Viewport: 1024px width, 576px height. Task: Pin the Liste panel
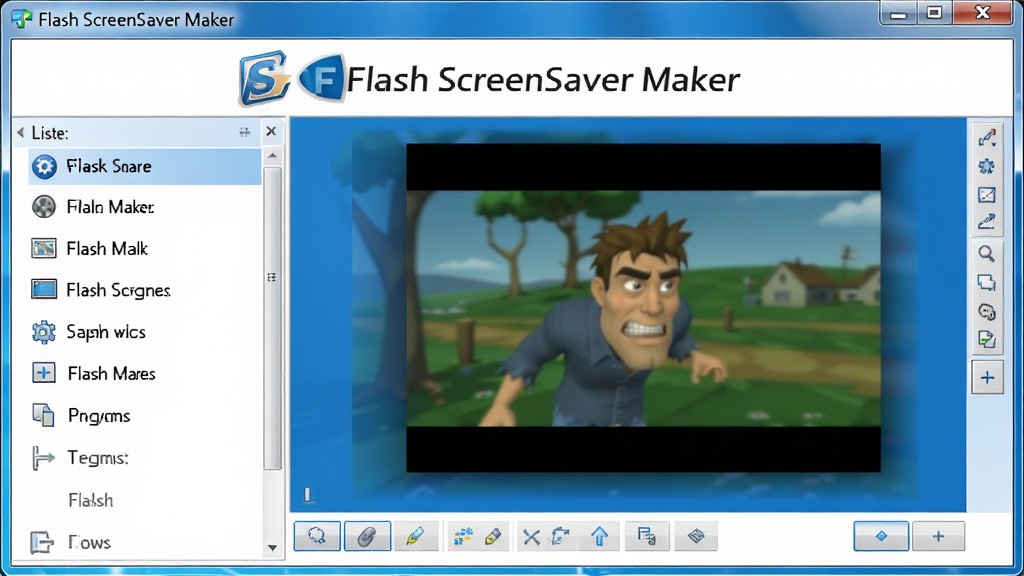pos(245,133)
